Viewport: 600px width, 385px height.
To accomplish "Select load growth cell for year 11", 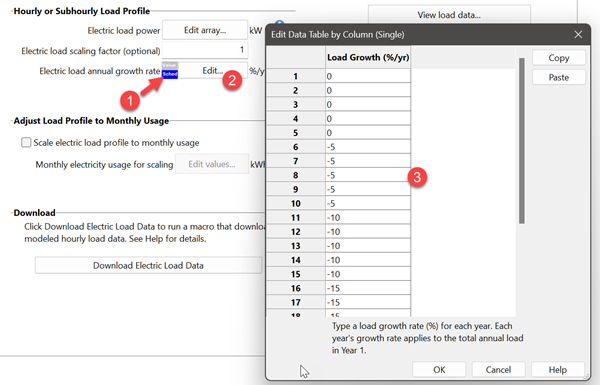I will pos(368,217).
